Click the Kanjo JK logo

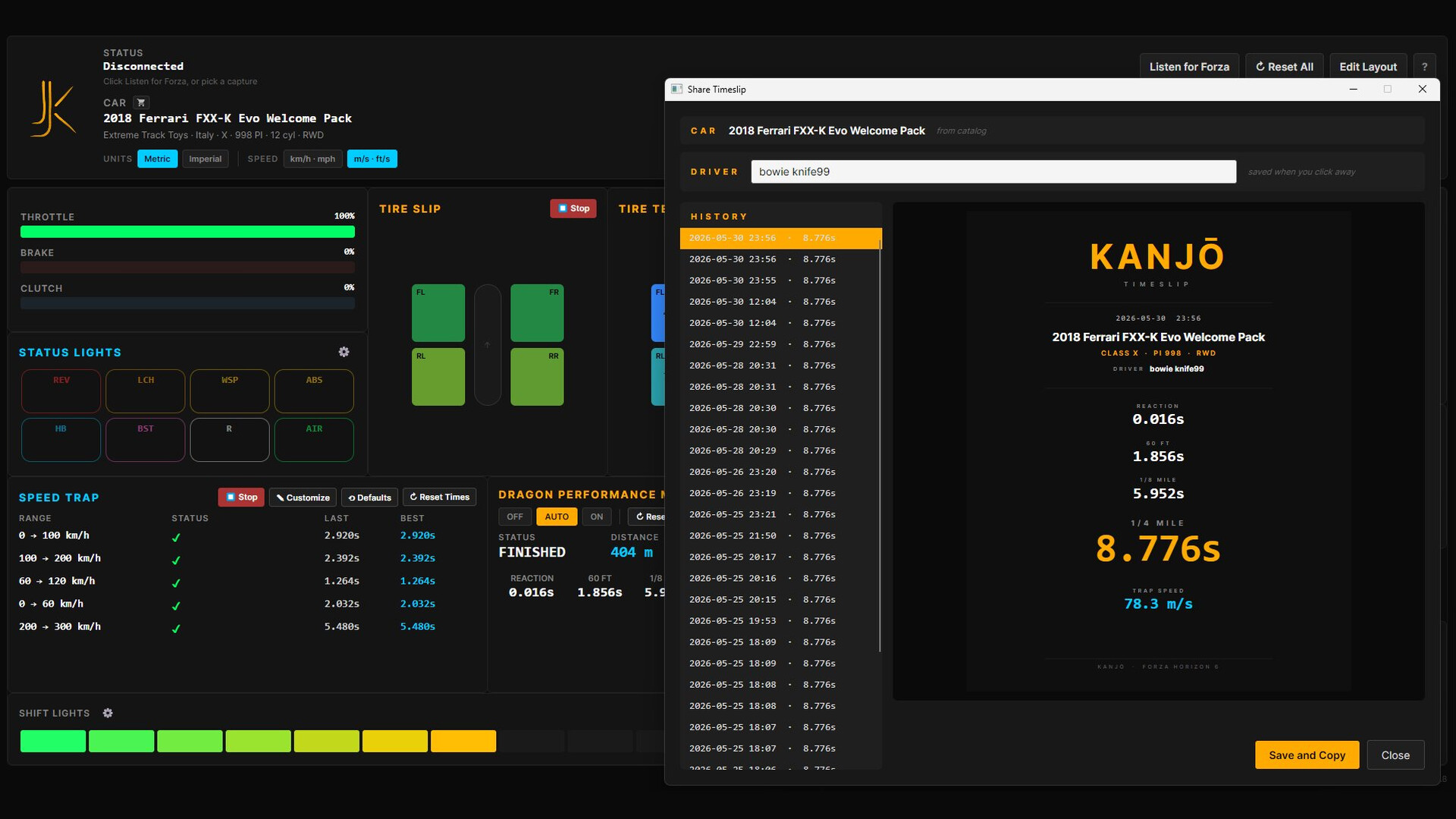click(x=52, y=108)
